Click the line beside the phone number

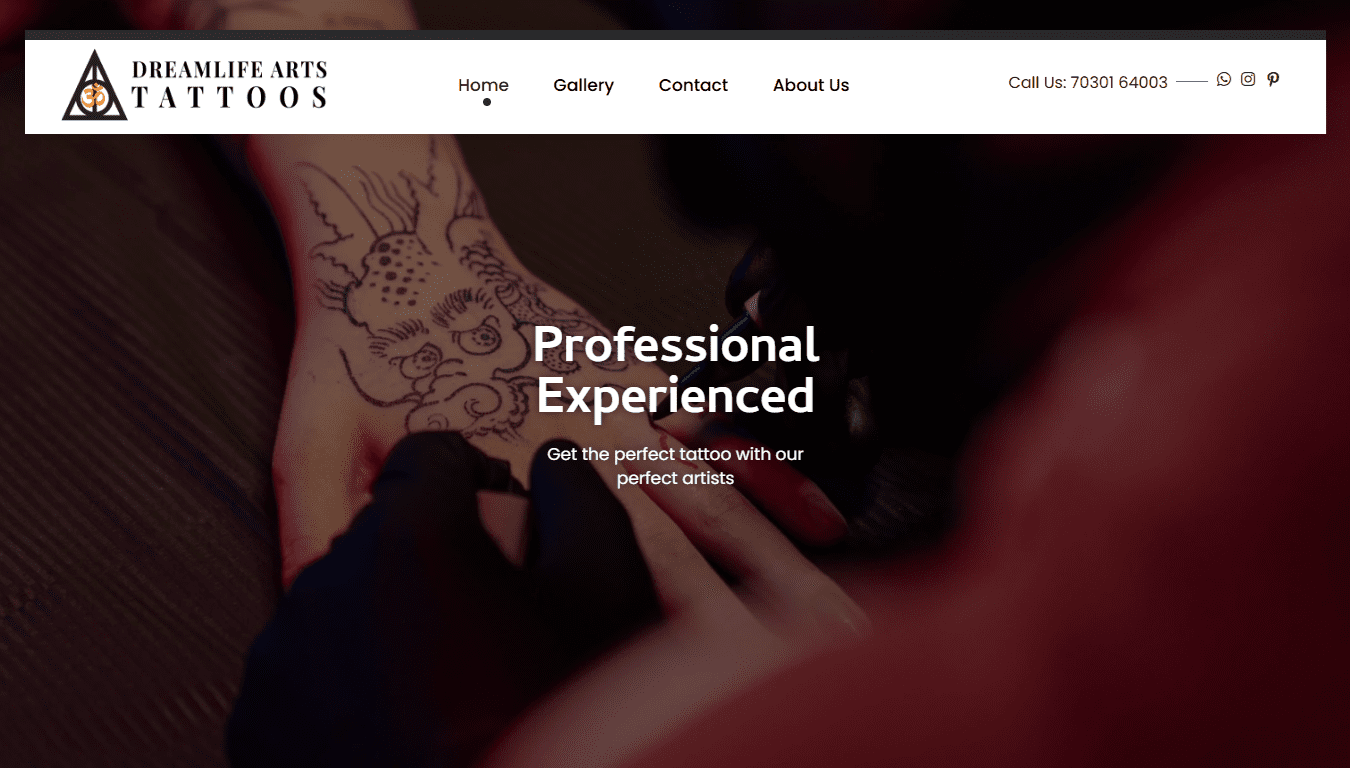1192,81
